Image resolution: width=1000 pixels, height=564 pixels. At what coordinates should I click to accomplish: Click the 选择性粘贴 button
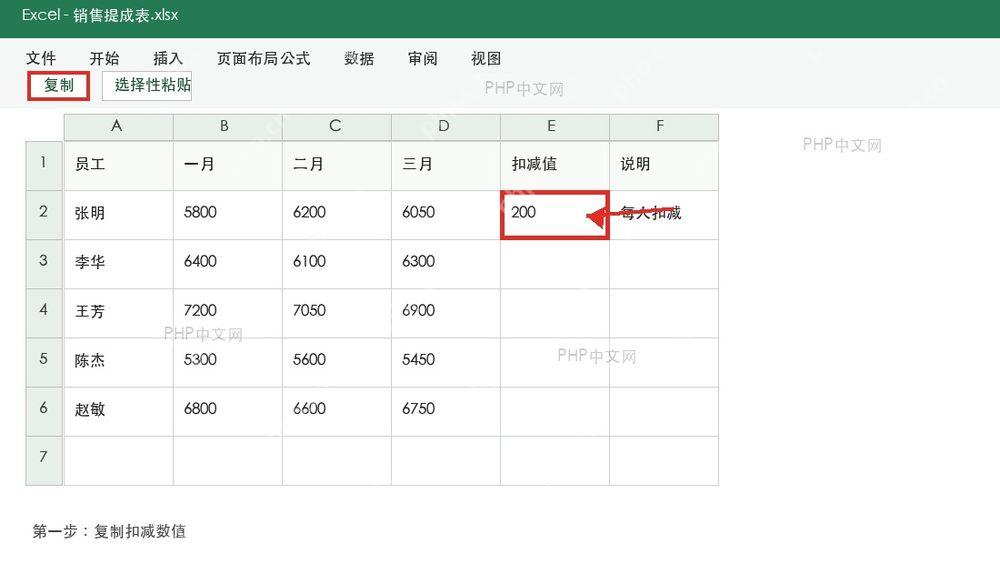147,85
